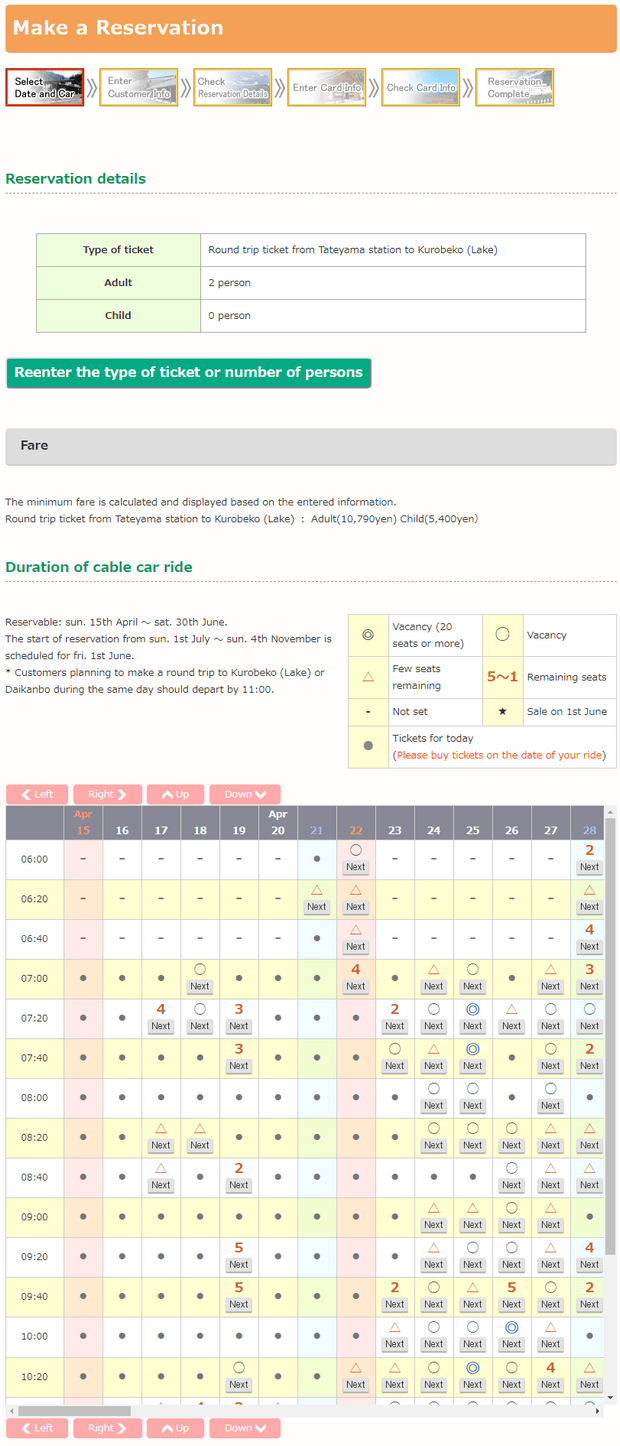Image resolution: width=620 pixels, height=1446 pixels.
Task: Click the Reenter type of ticket button
Action: tap(188, 373)
